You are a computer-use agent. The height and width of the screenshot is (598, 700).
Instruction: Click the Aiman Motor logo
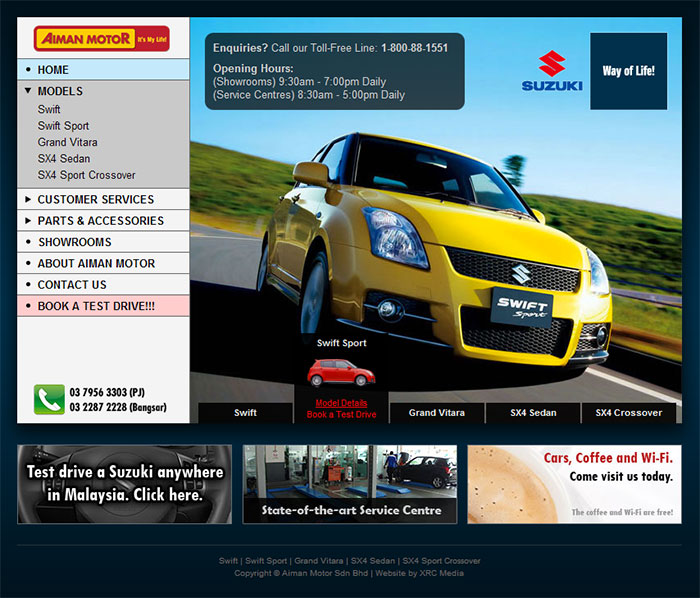point(102,38)
